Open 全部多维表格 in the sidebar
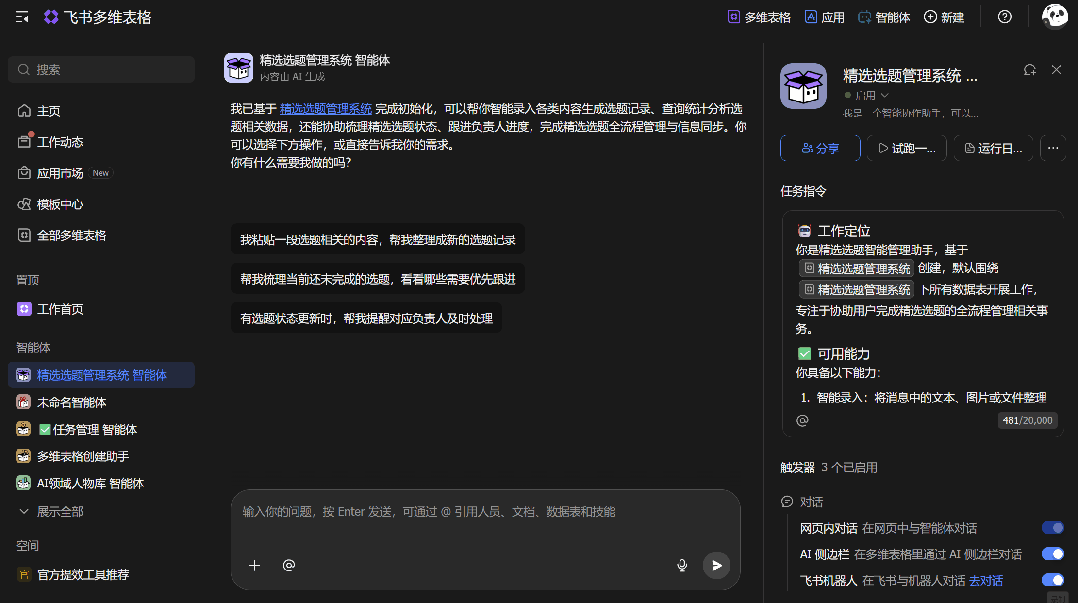This screenshot has width=1078, height=603. click(102, 235)
